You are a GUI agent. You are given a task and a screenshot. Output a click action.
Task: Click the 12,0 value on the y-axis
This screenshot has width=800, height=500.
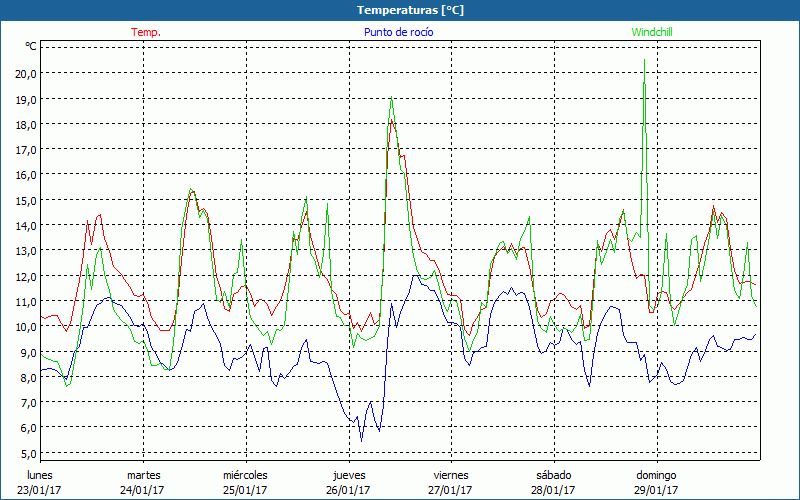pos(25,276)
